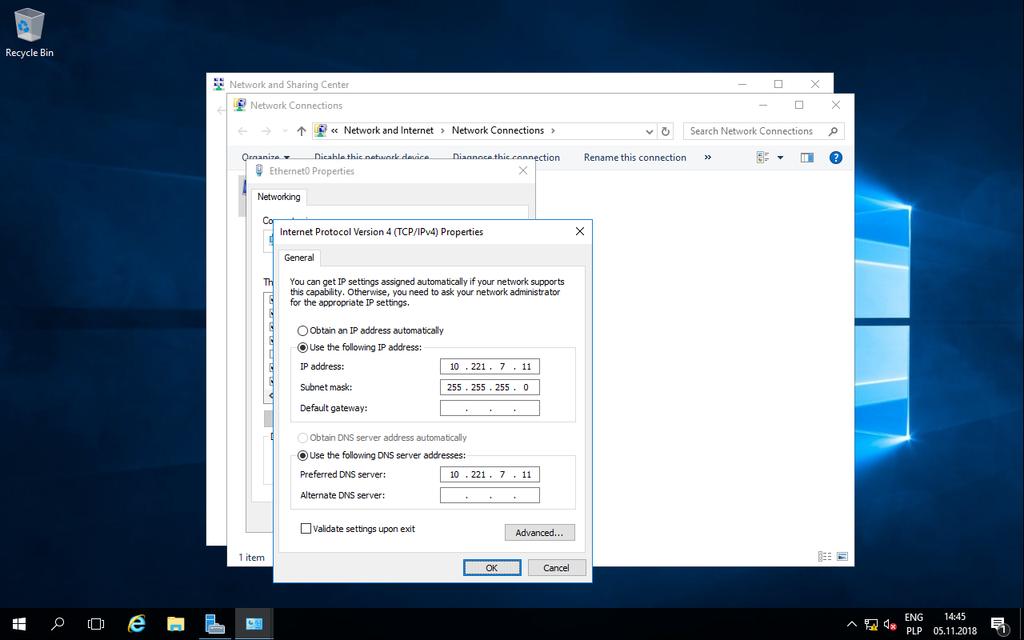Image resolution: width=1024 pixels, height=640 pixels.
Task: Go up one level in Network Connections
Action: (x=301, y=131)
